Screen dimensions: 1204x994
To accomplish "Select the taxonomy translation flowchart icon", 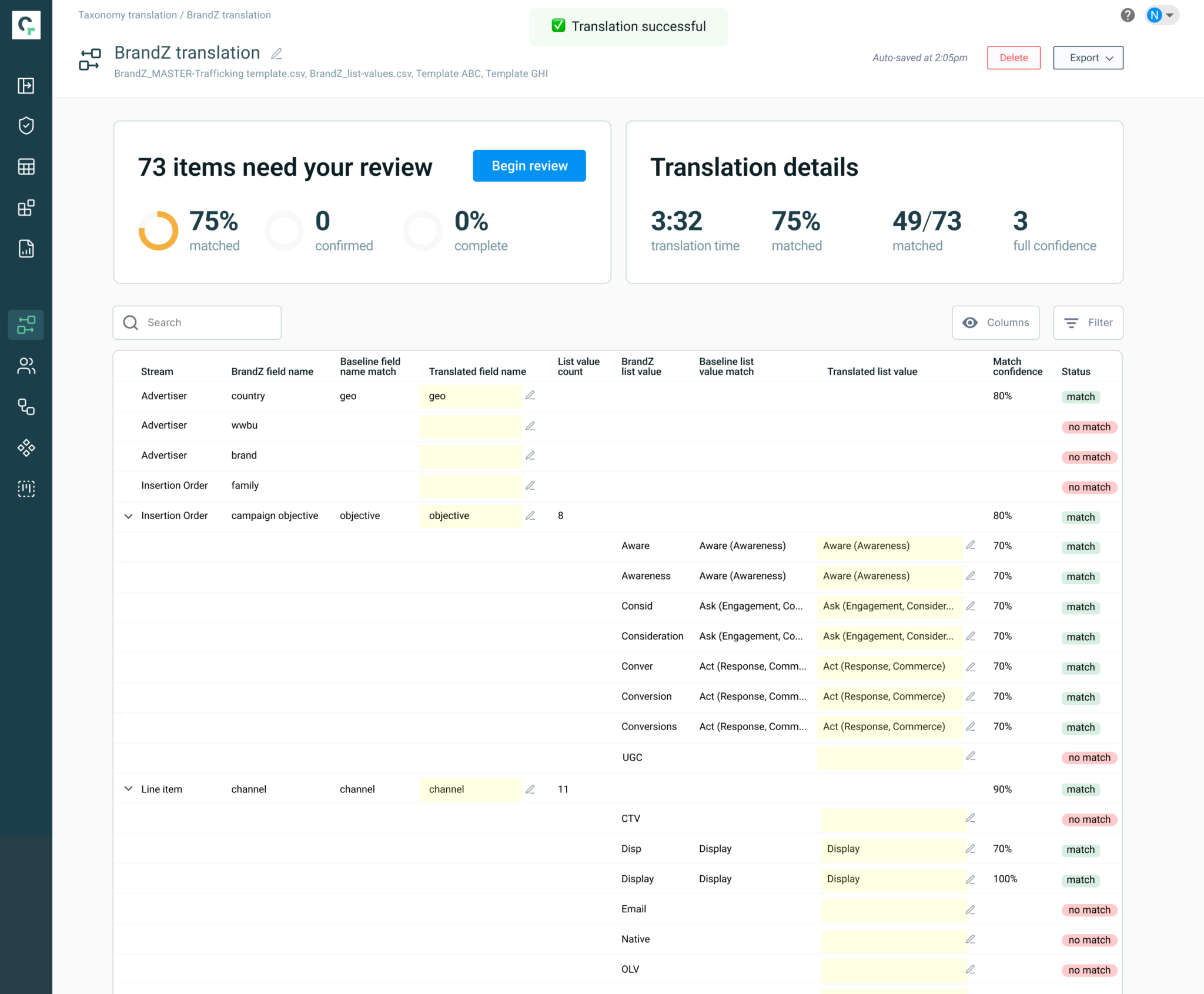I will tap(26, 324).
